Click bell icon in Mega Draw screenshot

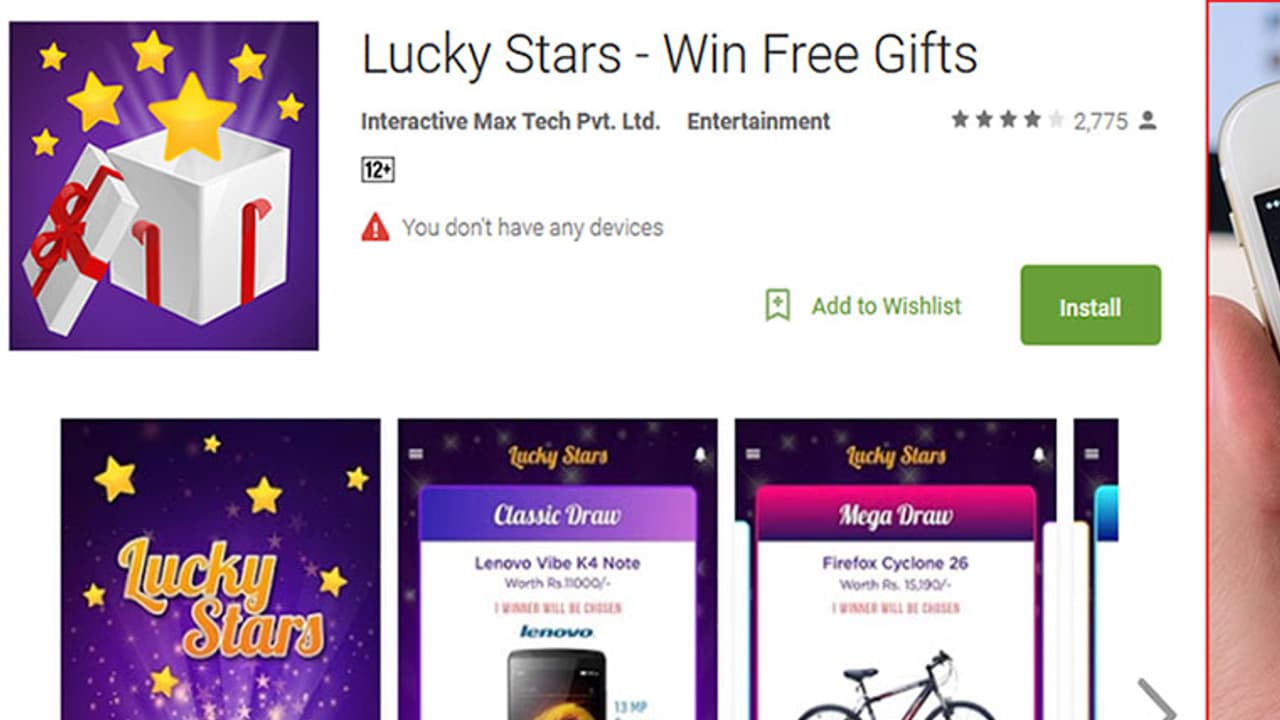pyautogui.click(x=1038, y=455)
